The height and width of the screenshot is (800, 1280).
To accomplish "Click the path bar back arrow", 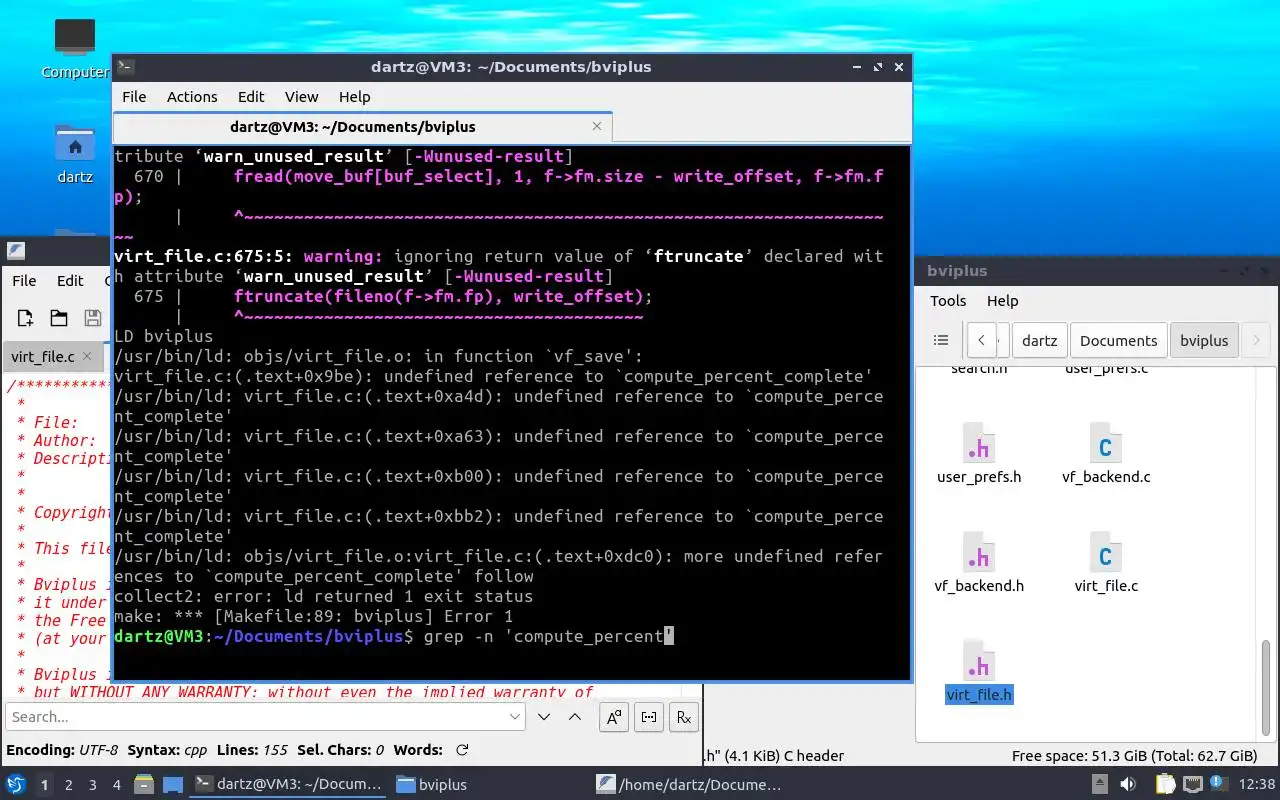I will [x=982, y=340].
